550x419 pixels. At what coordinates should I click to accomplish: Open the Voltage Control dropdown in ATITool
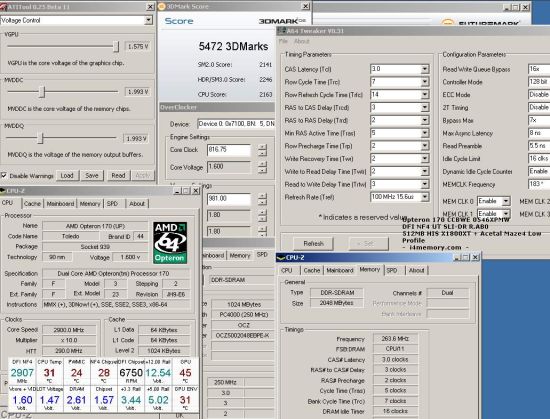(148, 20)
